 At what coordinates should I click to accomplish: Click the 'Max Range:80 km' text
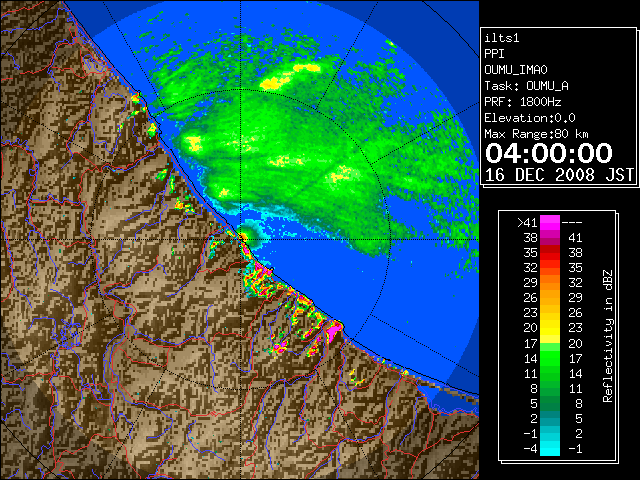(x=536, y=134)
